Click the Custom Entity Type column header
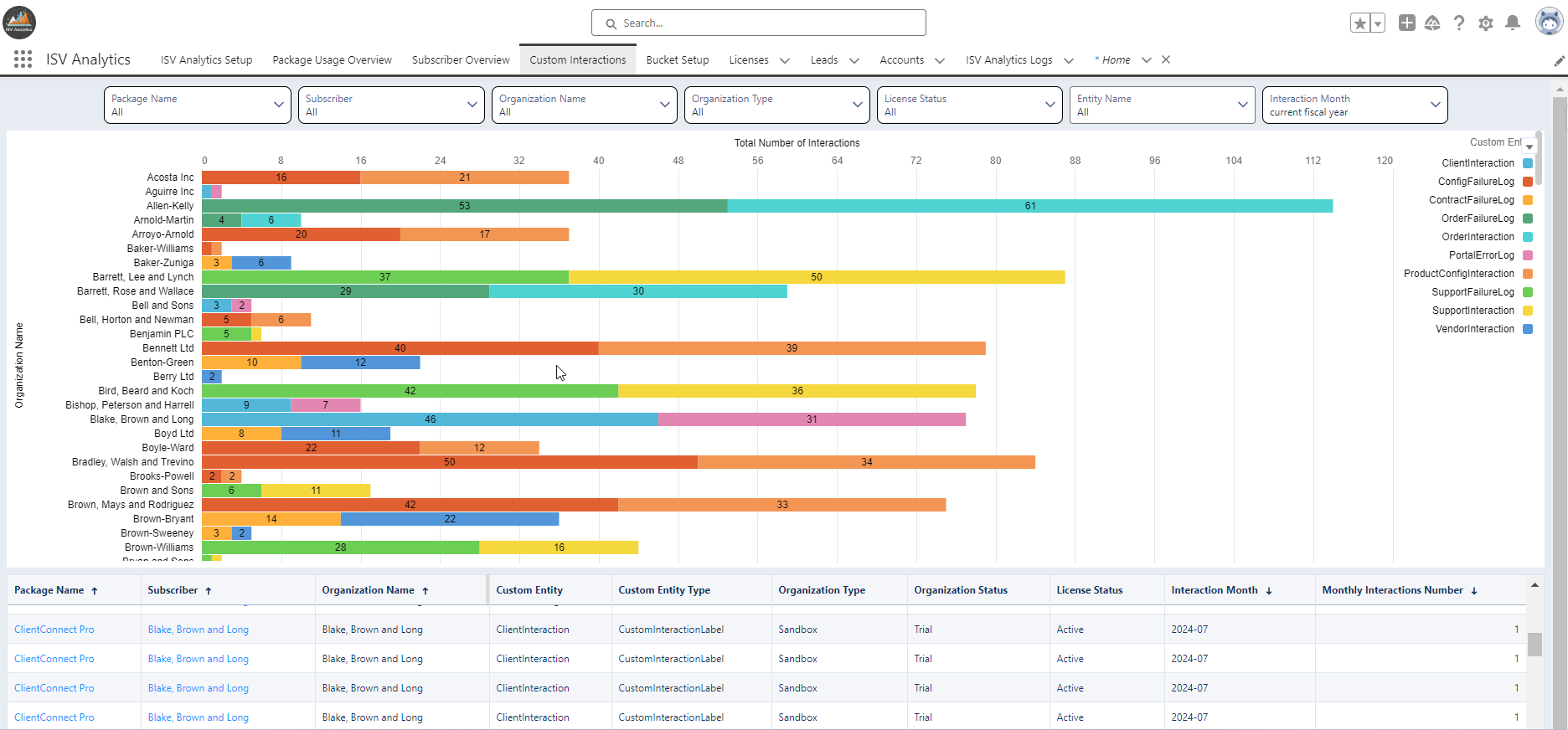This screenshot has width=1568, height=730. tap(664, 590)
